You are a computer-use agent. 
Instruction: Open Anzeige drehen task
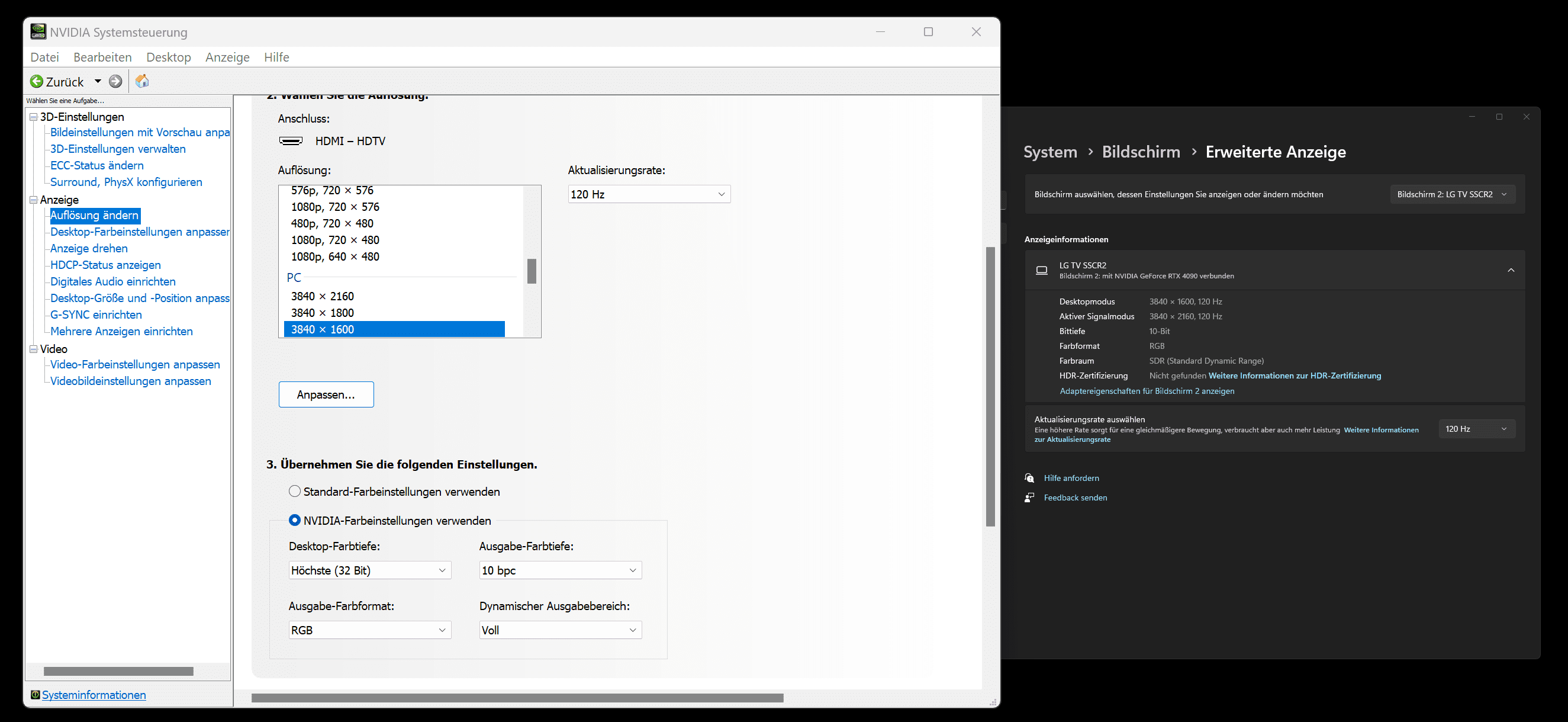tap(89, 249)
